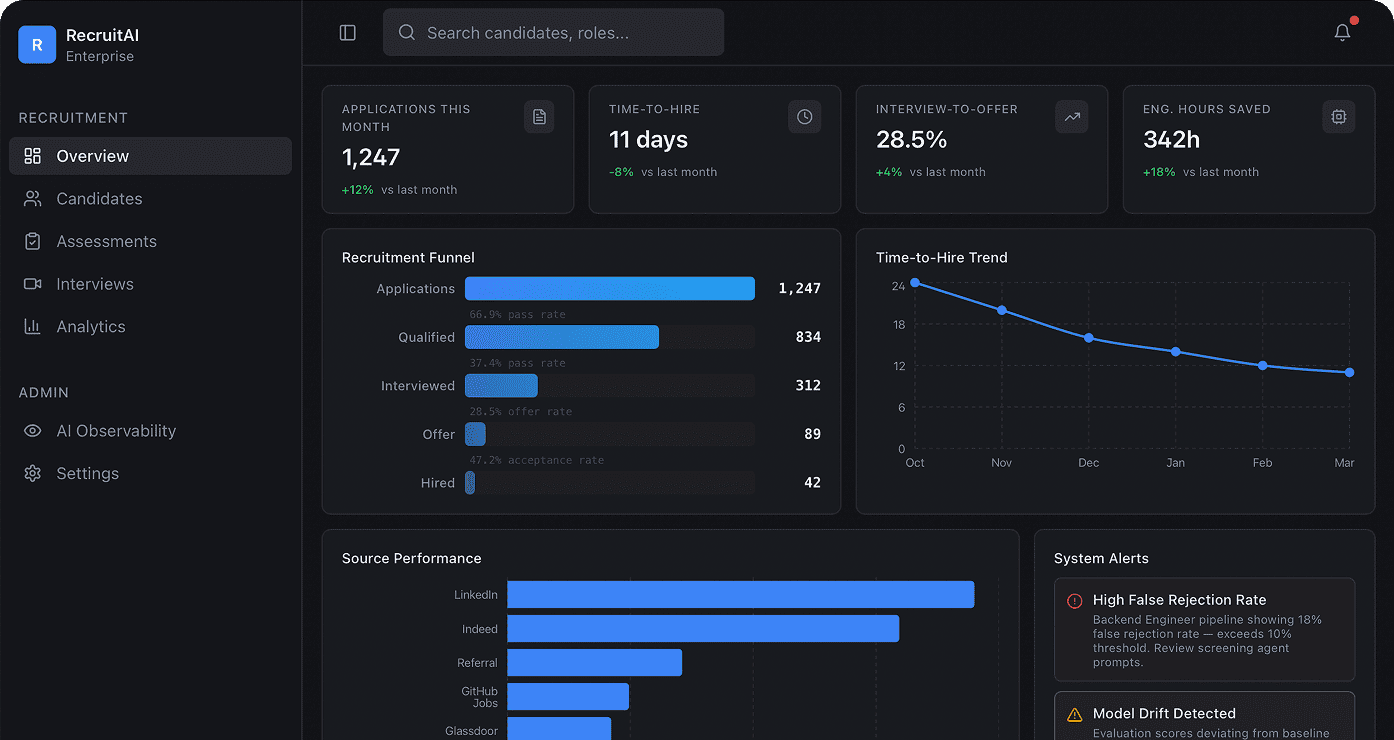Click the Dec data point on trend chart

1089,338
